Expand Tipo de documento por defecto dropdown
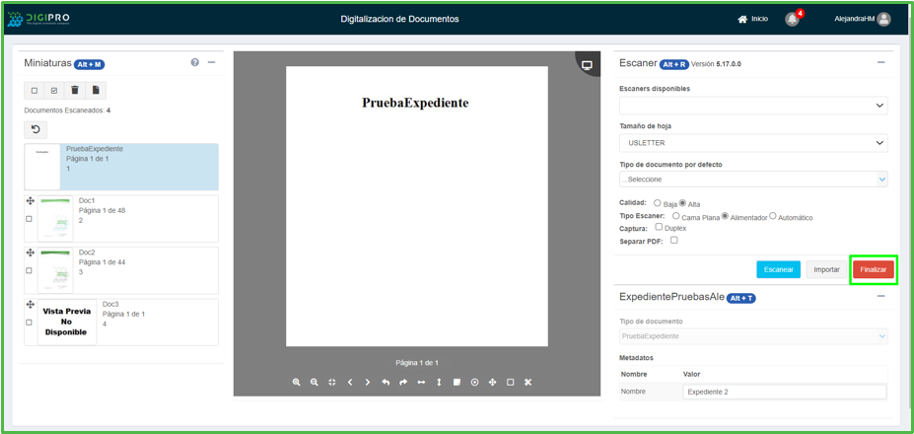The image size is (914, 434). (x=753, y=179)
